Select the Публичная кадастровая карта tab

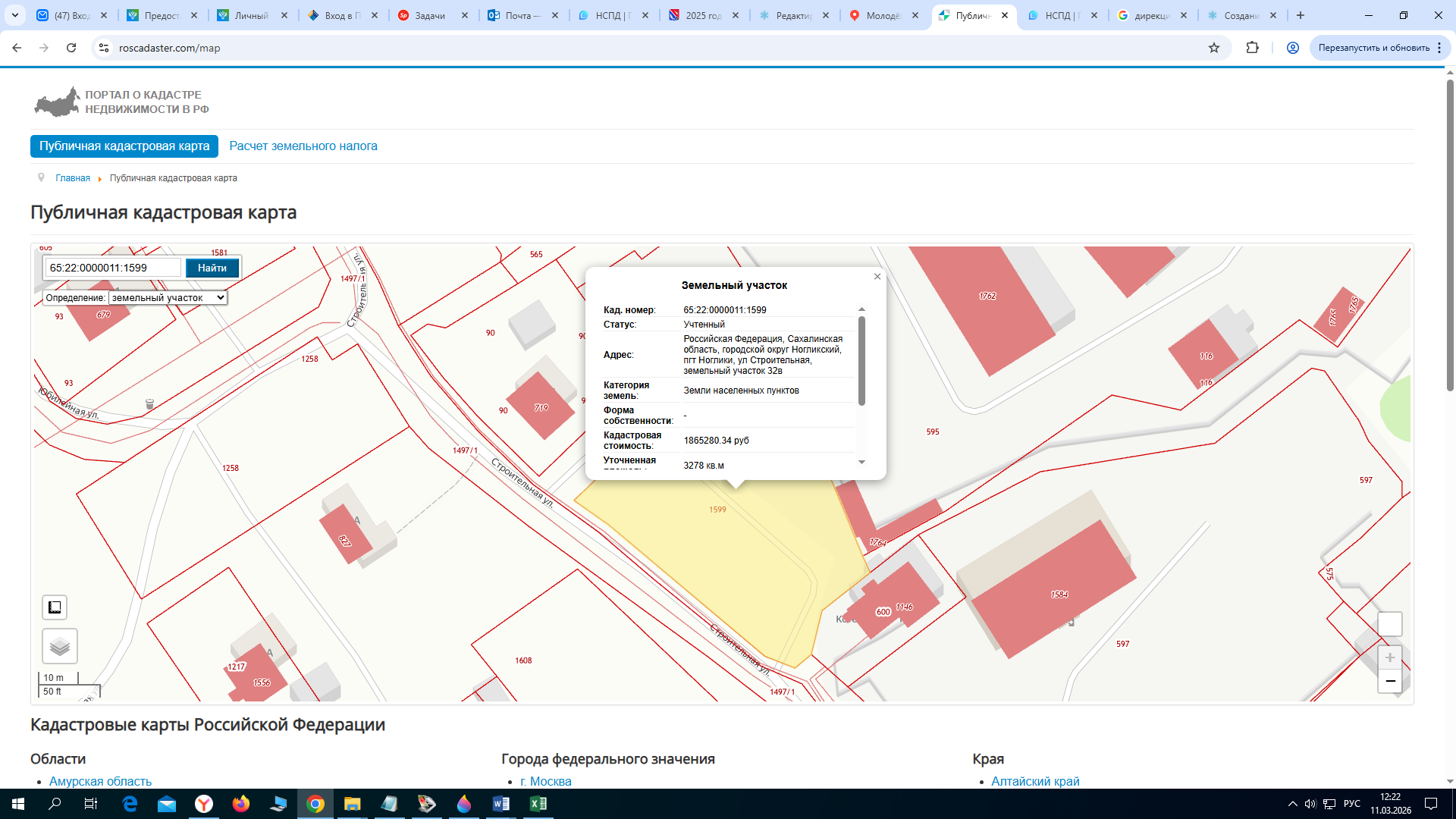point(124,146)
